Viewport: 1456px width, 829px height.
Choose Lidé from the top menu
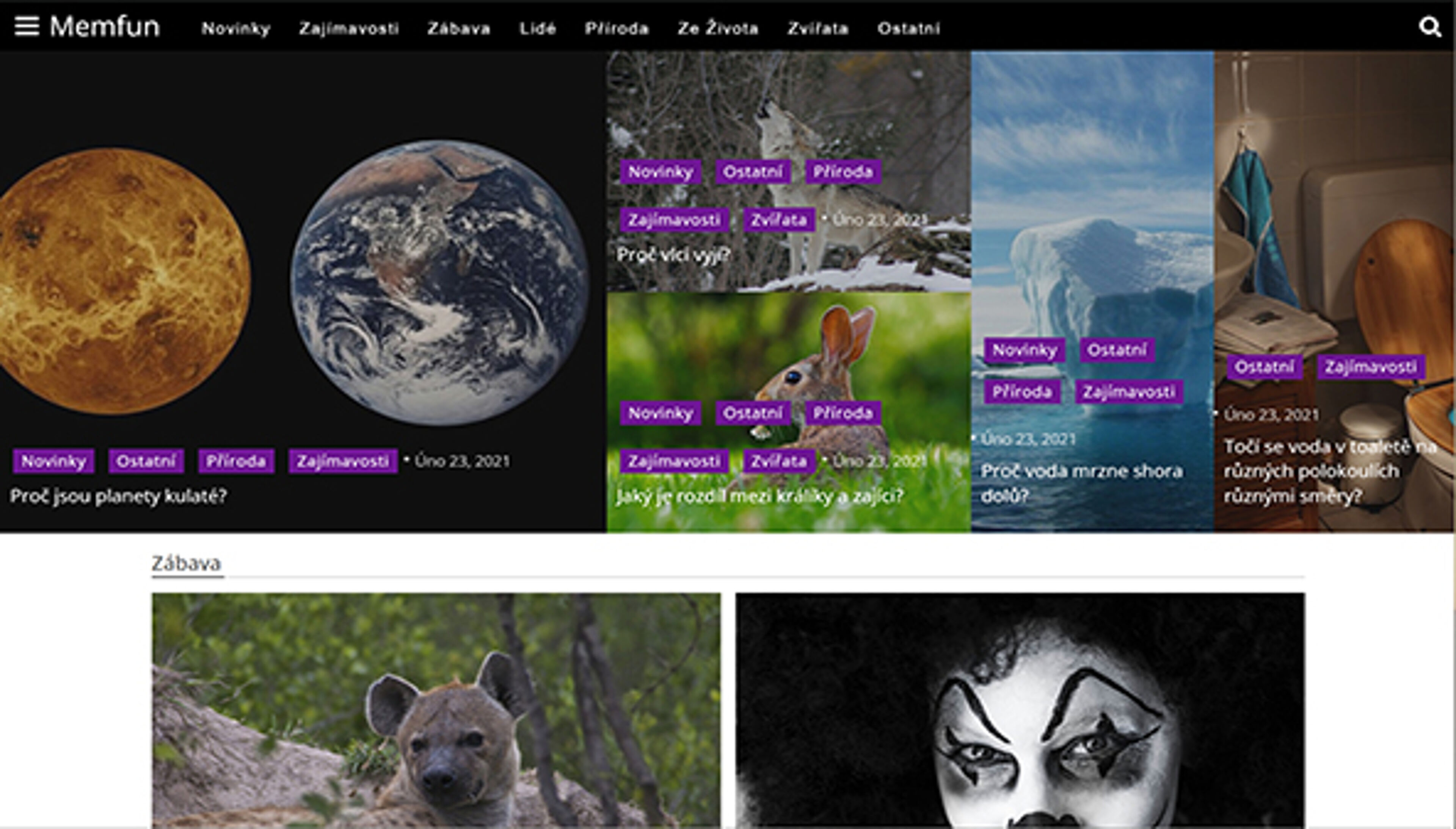(x=537, y=28)
